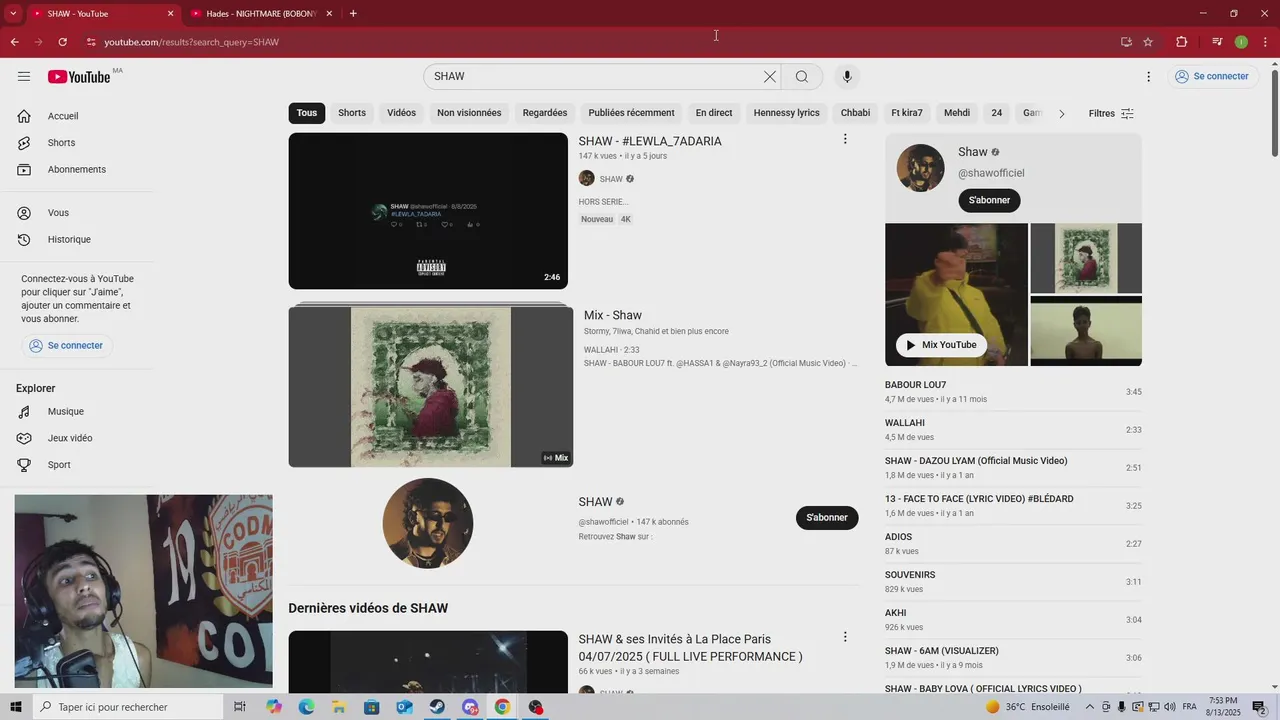Image resolution: width=1280 pixels, height=720 pixels.
Task: Open options for #LEWLA_7ADARIA video
Action: 845,139
